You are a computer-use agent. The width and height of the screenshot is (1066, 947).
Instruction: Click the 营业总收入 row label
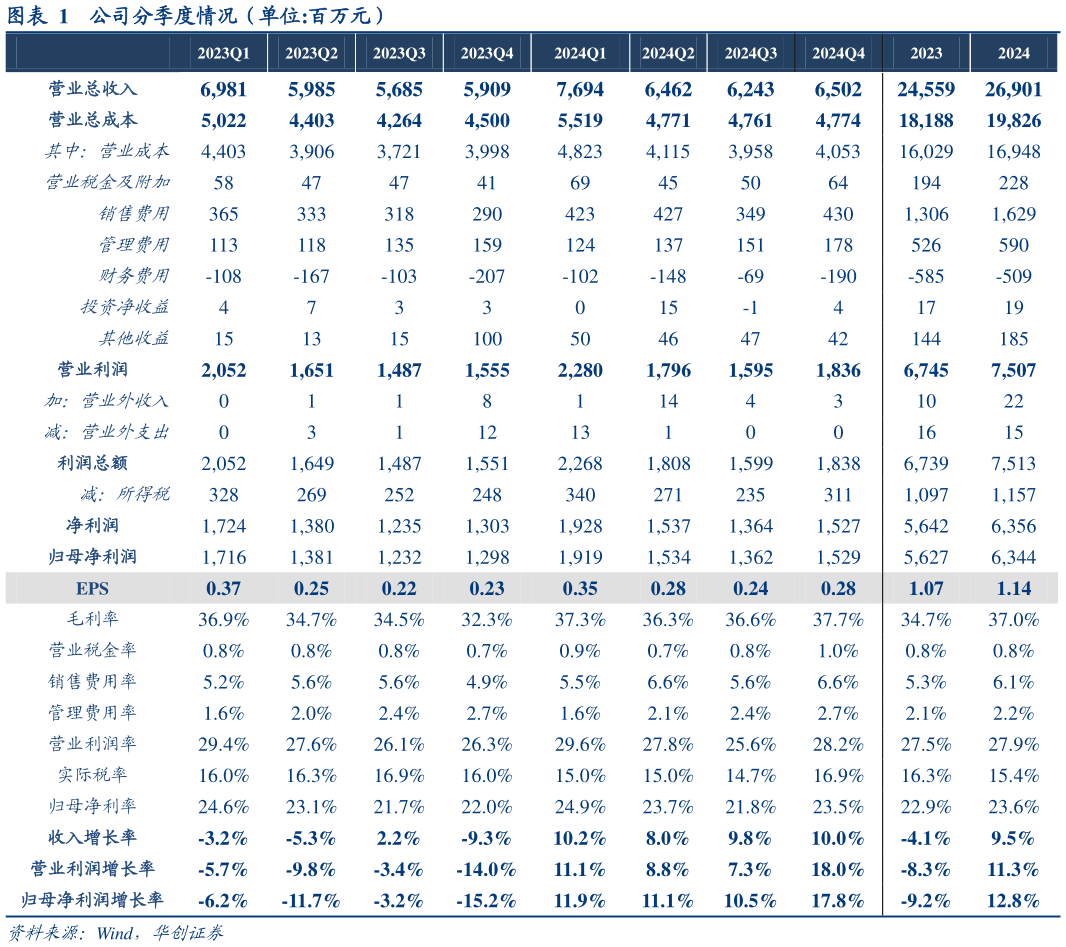click(93, 89)
